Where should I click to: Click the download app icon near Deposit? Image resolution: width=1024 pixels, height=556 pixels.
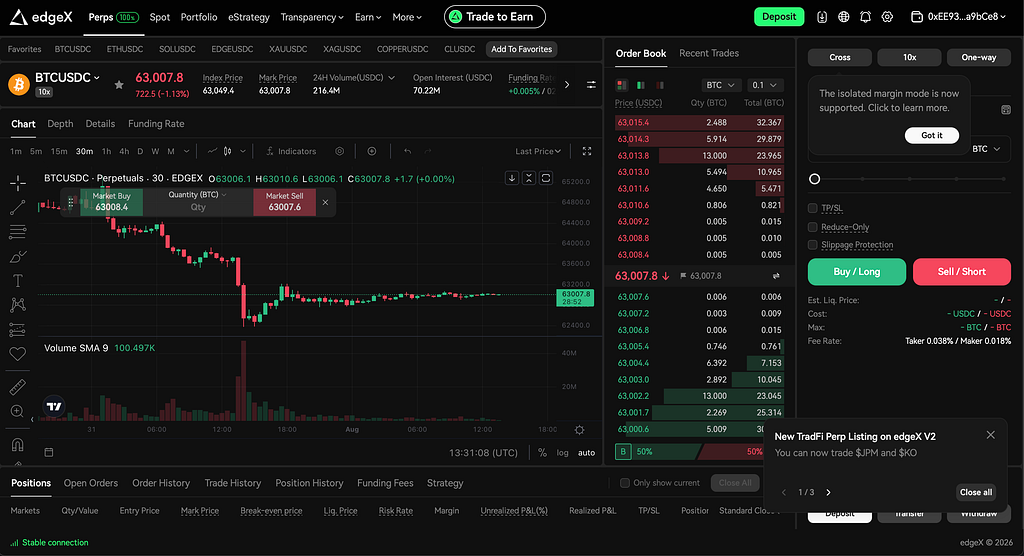tap(822, 17)
